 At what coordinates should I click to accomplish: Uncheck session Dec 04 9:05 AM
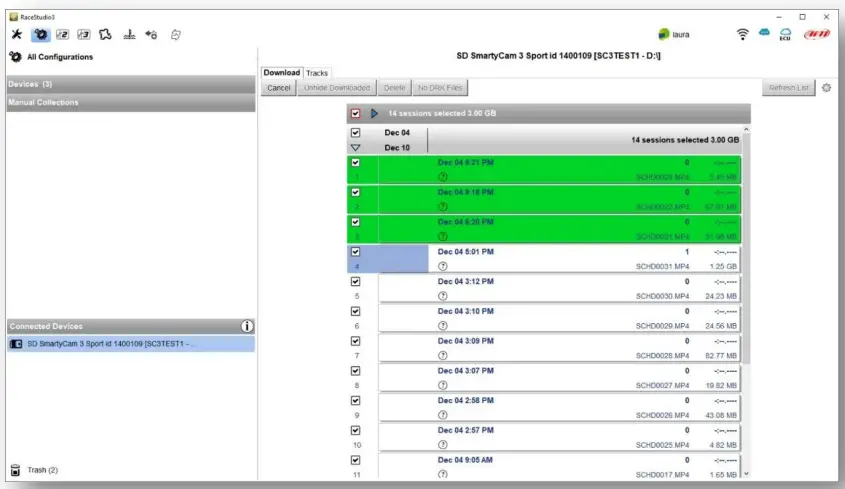pyautogui.click(x=355, y=460)
